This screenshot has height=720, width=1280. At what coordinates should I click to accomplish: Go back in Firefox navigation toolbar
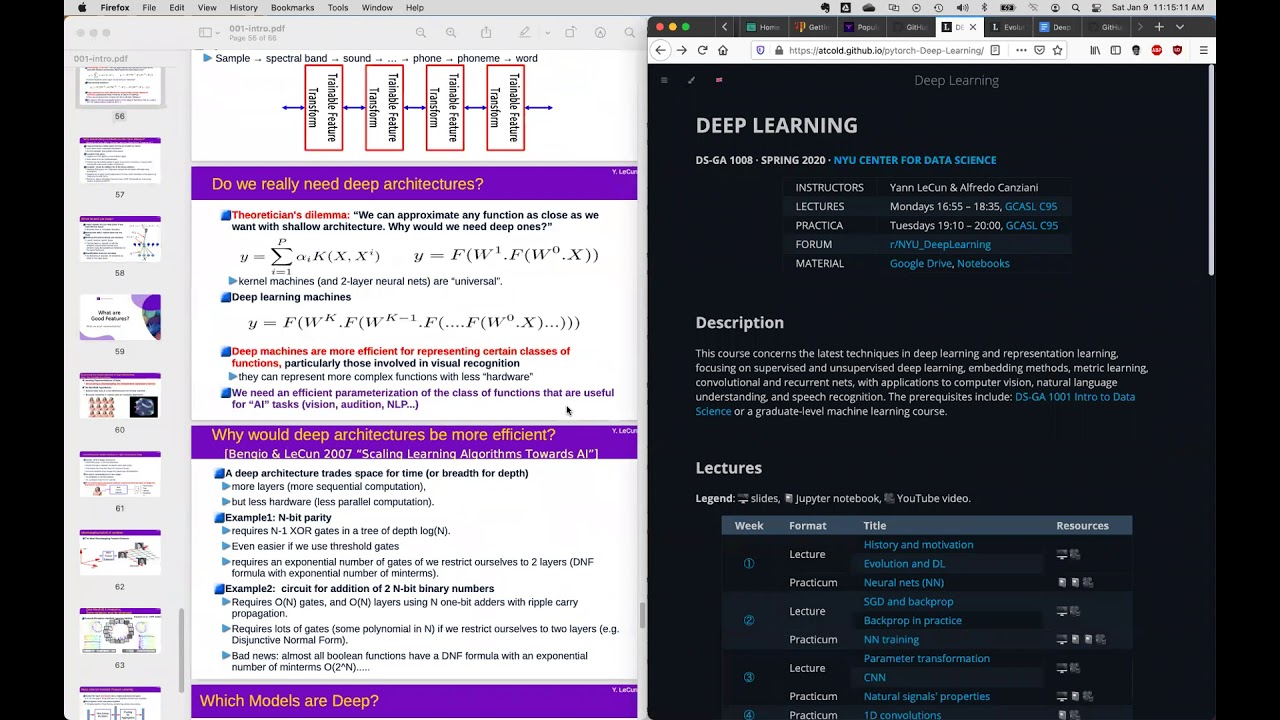660,50
